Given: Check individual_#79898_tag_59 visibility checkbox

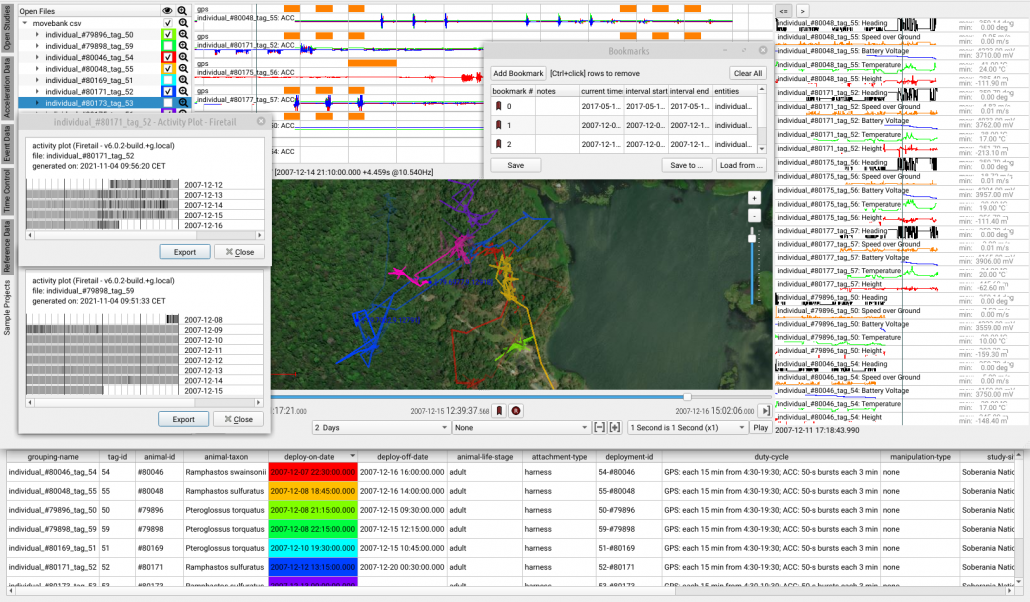Looking at the screenshot, I should click(168, 46).
